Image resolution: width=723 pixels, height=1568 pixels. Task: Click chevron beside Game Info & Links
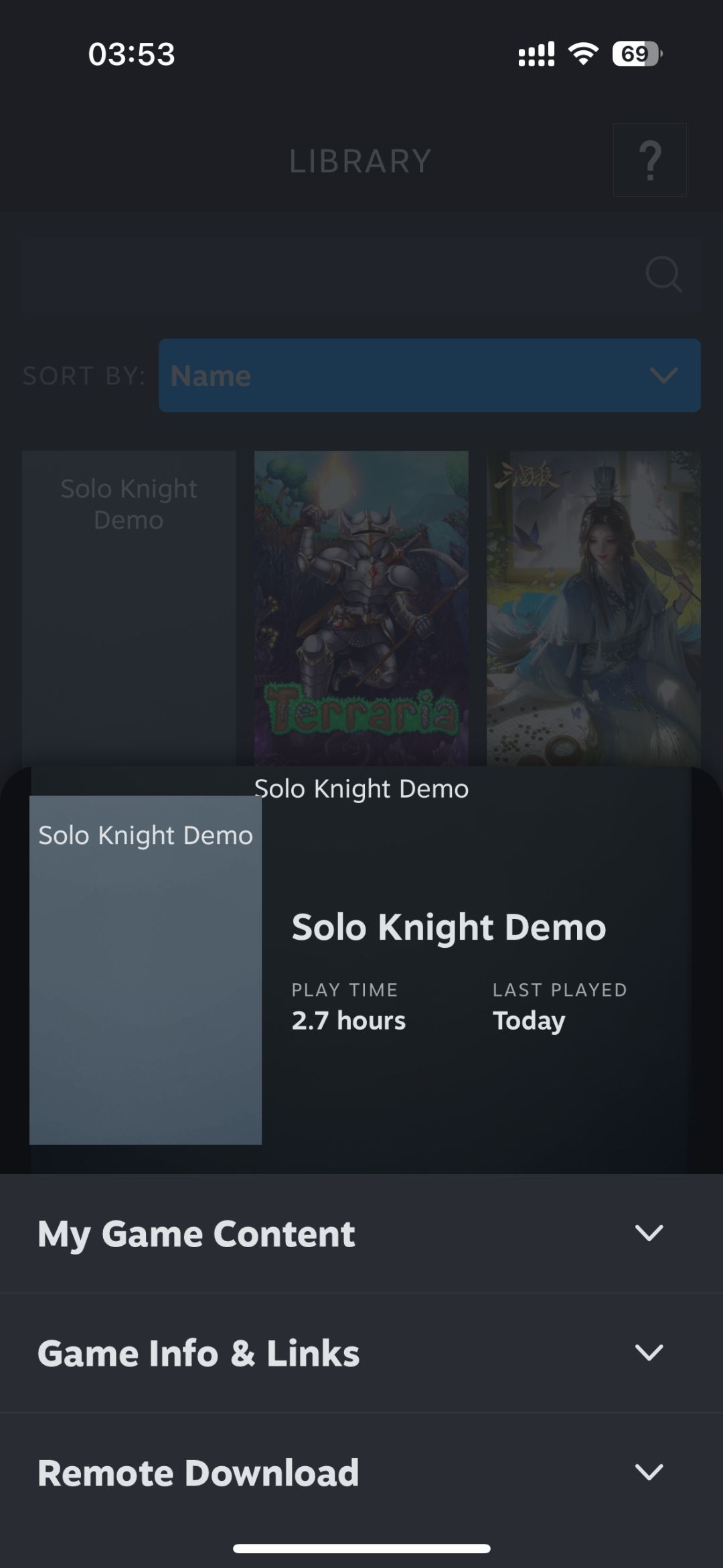pyautogui.click(x=649, y=1352)
